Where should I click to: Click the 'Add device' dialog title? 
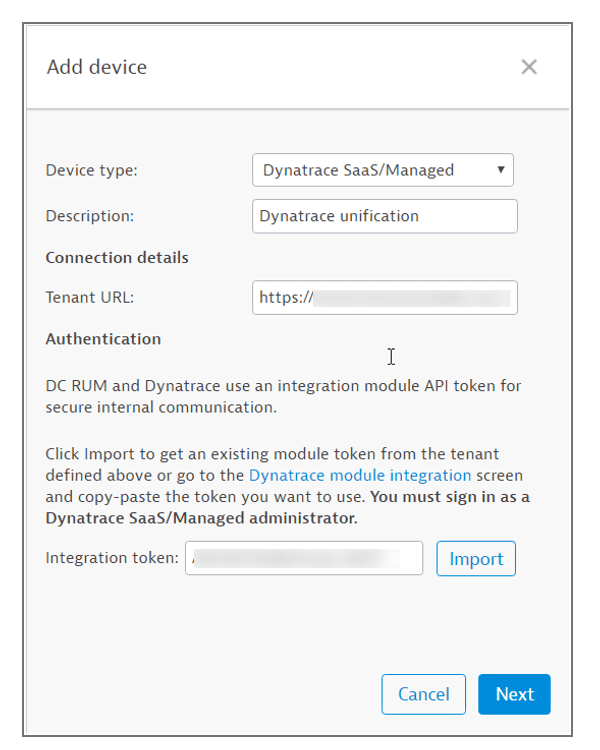pos(97,67)
